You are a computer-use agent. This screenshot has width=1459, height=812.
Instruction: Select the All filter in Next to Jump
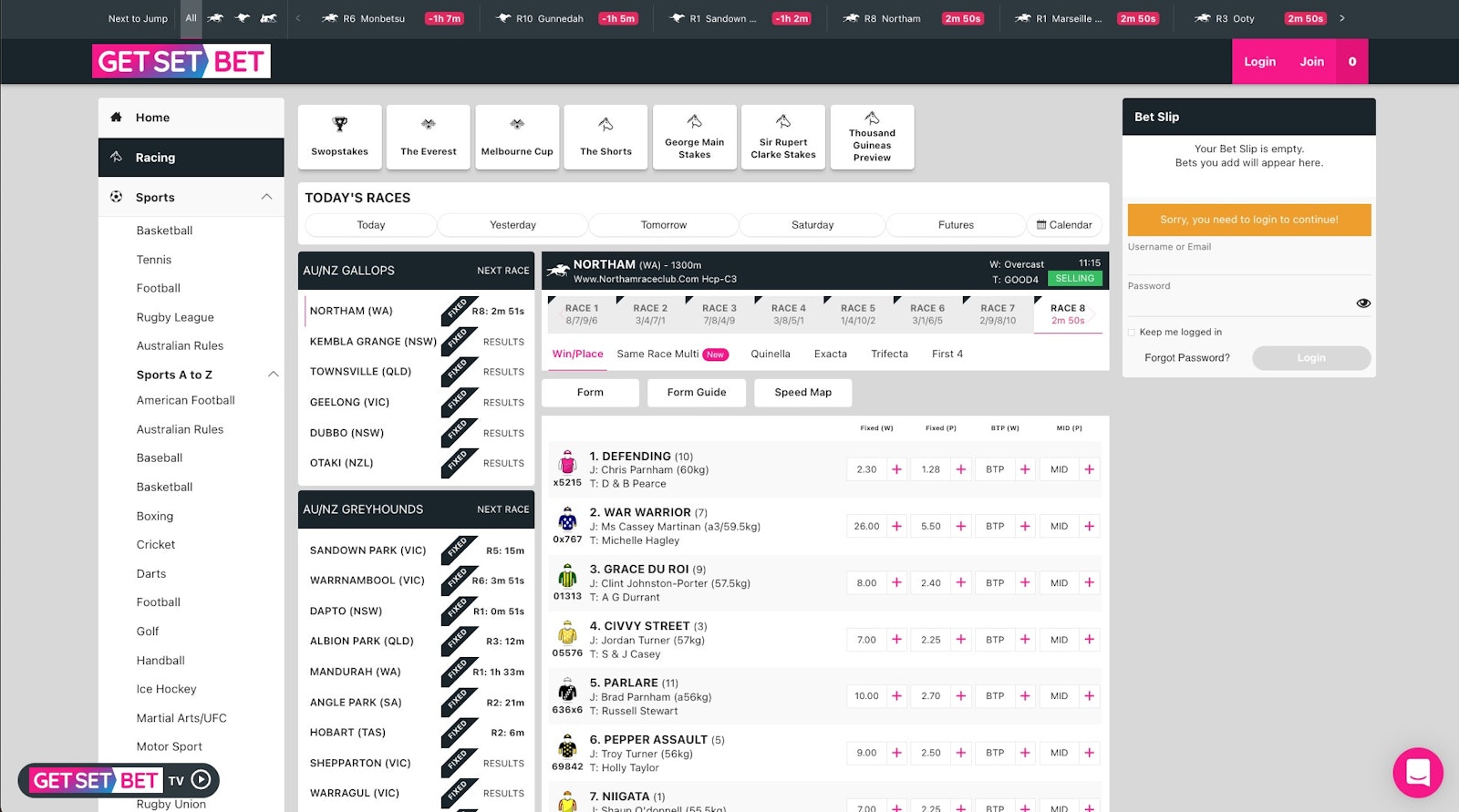pyautogui.click(x=191, y=18)
